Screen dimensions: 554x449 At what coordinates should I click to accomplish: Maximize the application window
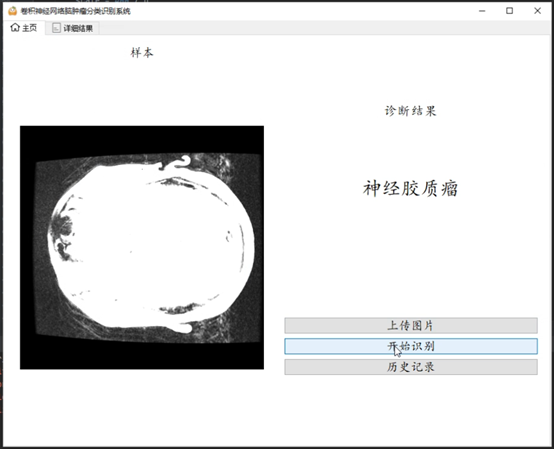click(509, 11)
